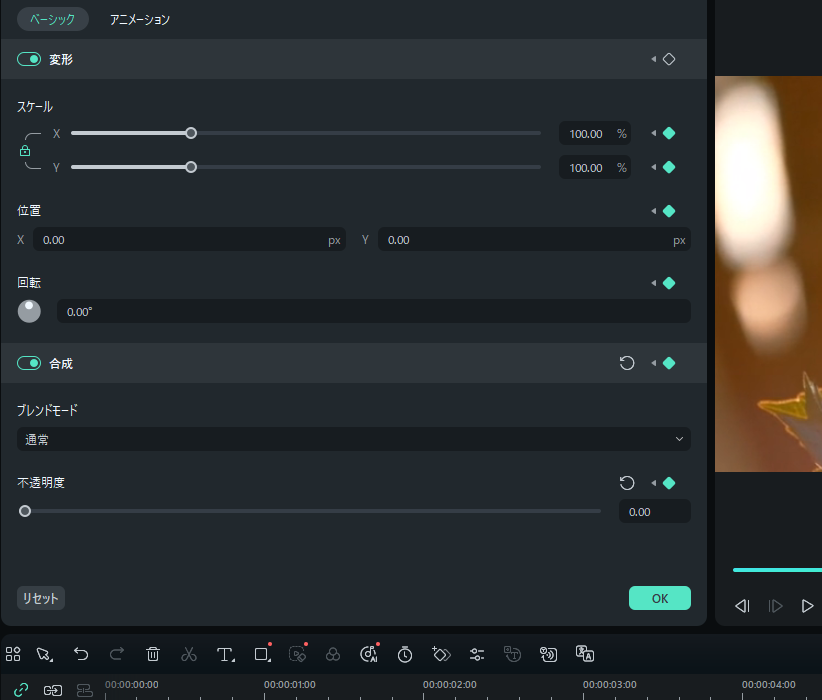
Task: Click the translate subtitle icon in toolbar
Action: (x=585, y=654)
